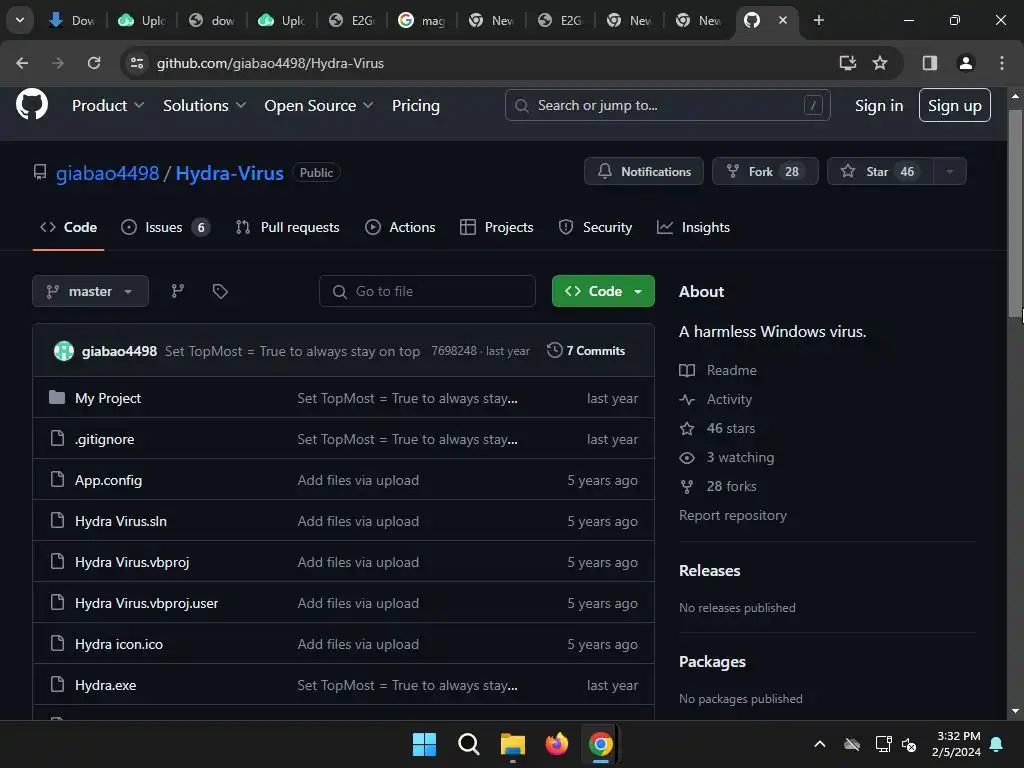The width and height of the screenshot is (1024, 768).
Task: Open the My Project folder
Action: [108, 398]
